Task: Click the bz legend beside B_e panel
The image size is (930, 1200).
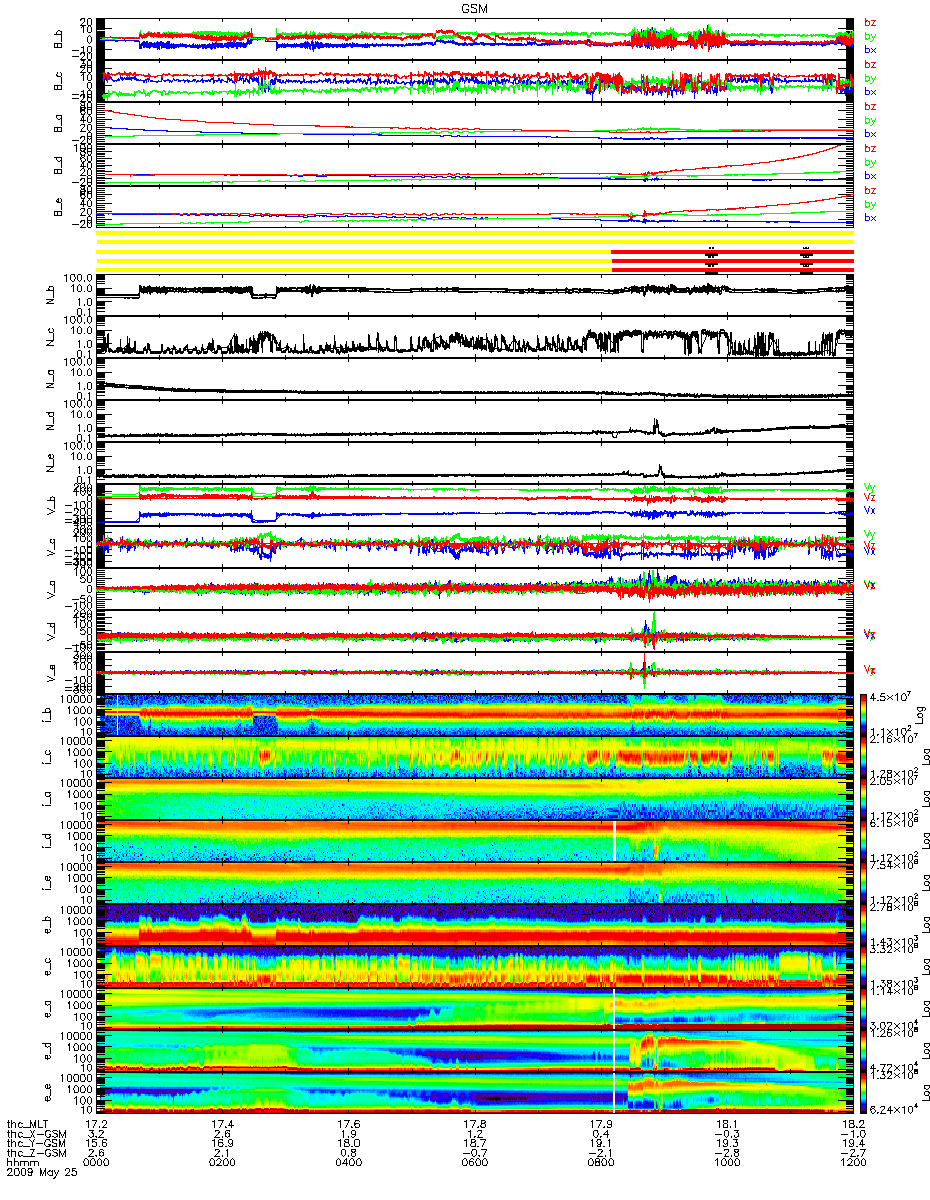Action: pos(870,190)
